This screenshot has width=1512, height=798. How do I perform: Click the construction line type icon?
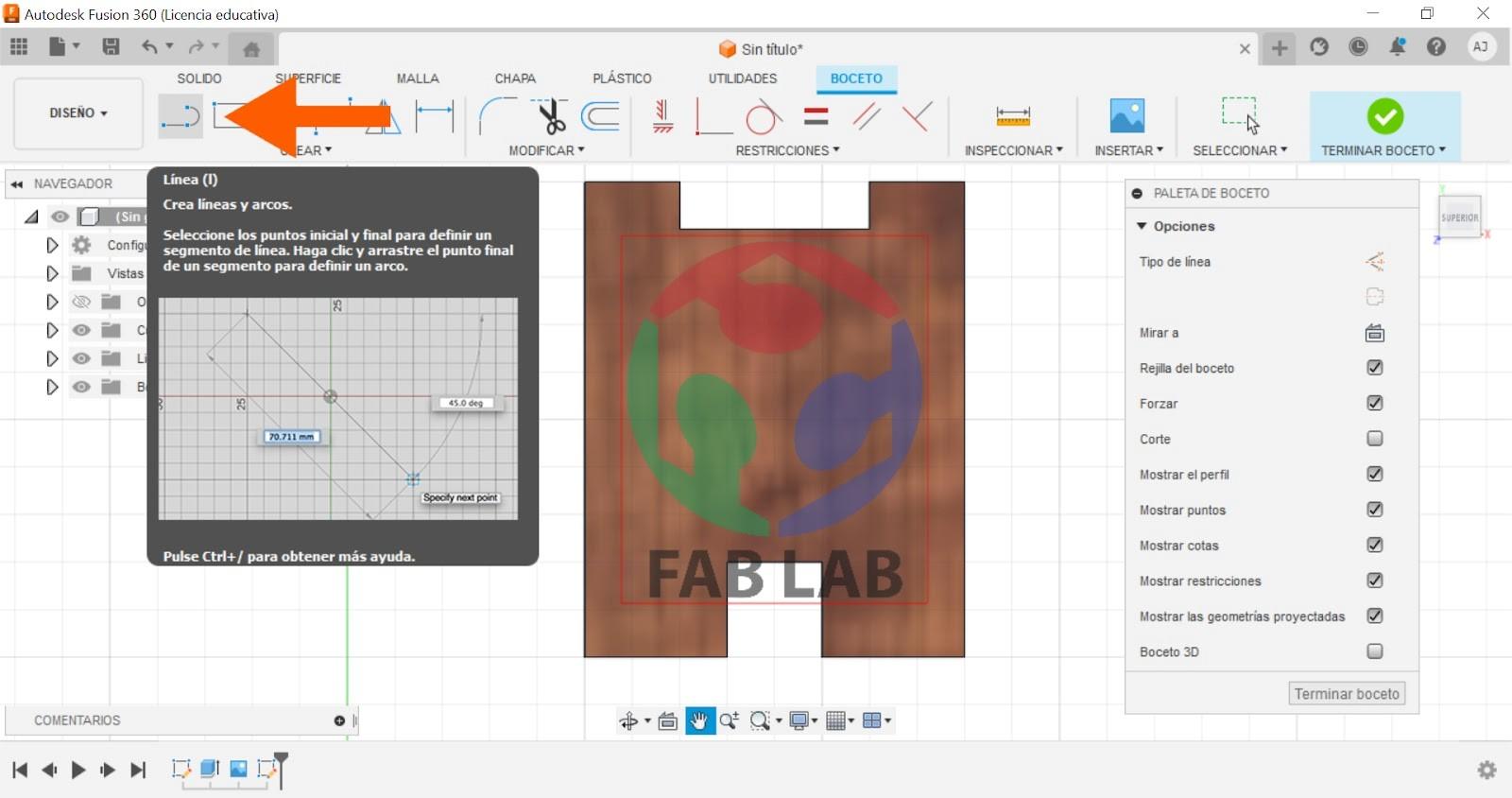pos(1375,262)
